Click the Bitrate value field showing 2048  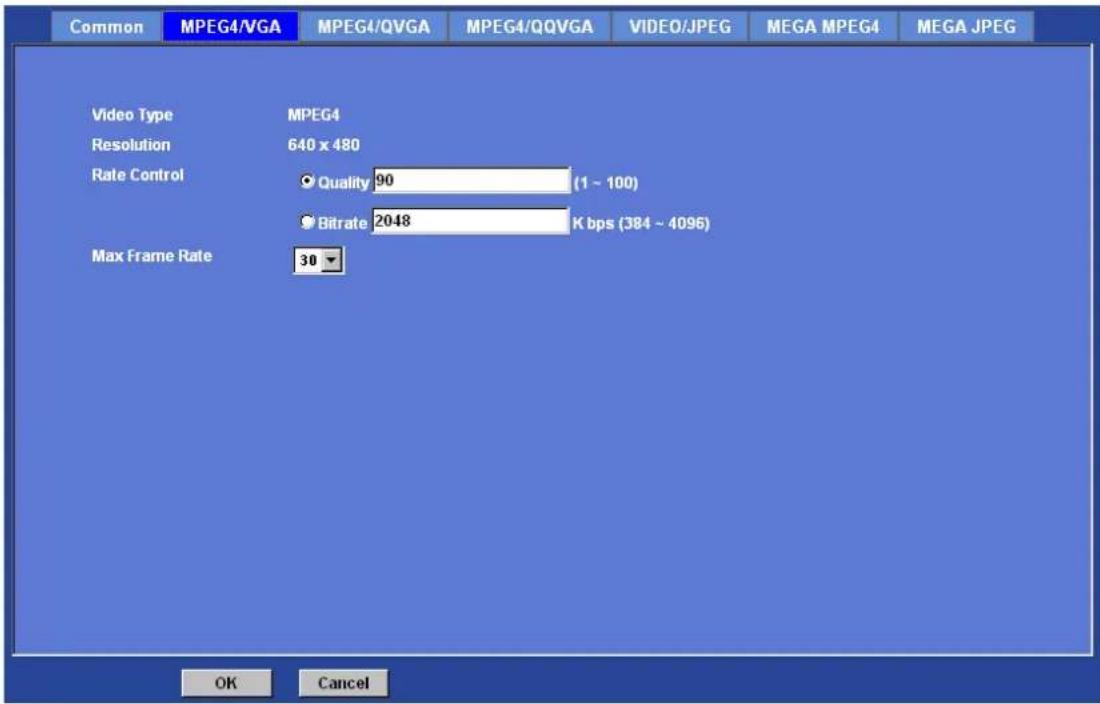pyautogui.click(x=470, y=221)
